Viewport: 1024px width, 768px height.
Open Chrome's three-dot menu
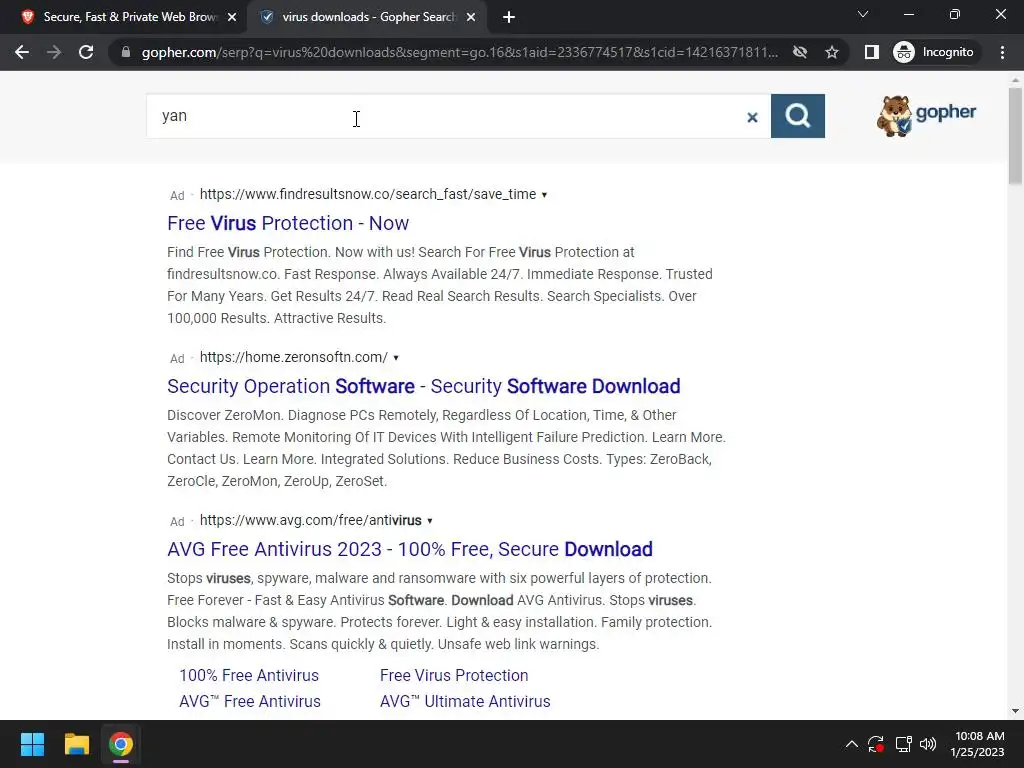tap(1002, 52)
